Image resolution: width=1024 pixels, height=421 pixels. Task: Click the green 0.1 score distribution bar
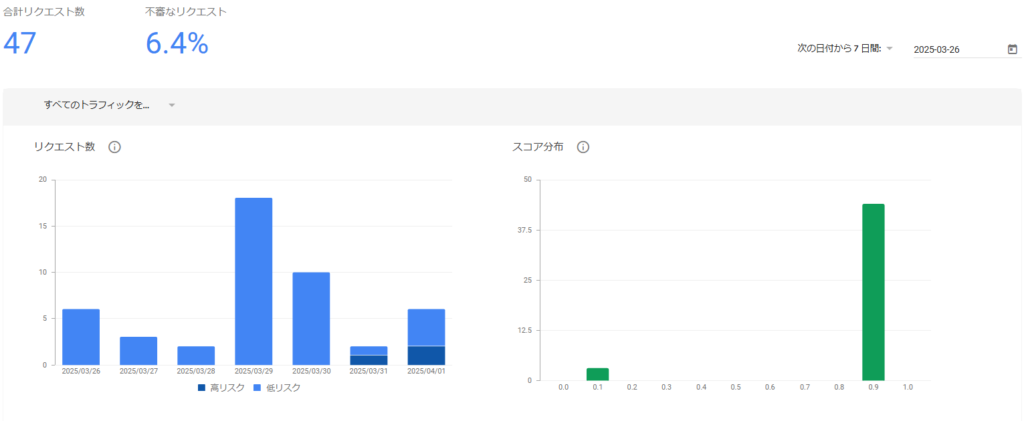(x=597, y=374)
